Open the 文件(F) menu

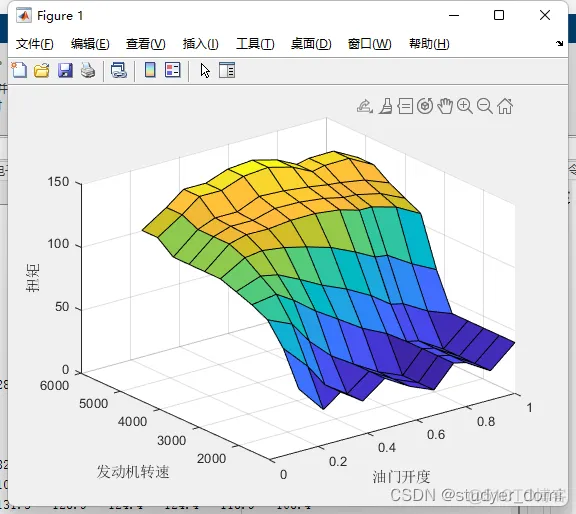coord(35,44)
